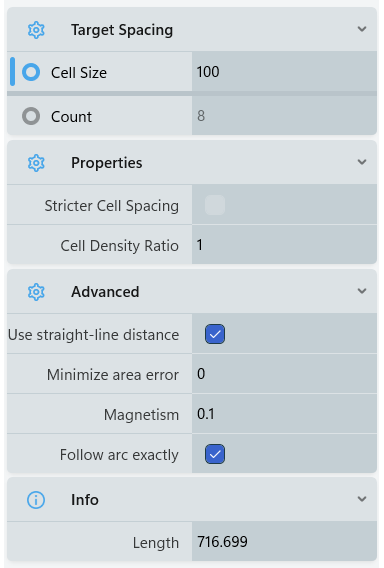Screen dimensions: 384x568
Task: Uncheck Use straight-line distance
Action: pyautogui.click(x=215, y=334)
